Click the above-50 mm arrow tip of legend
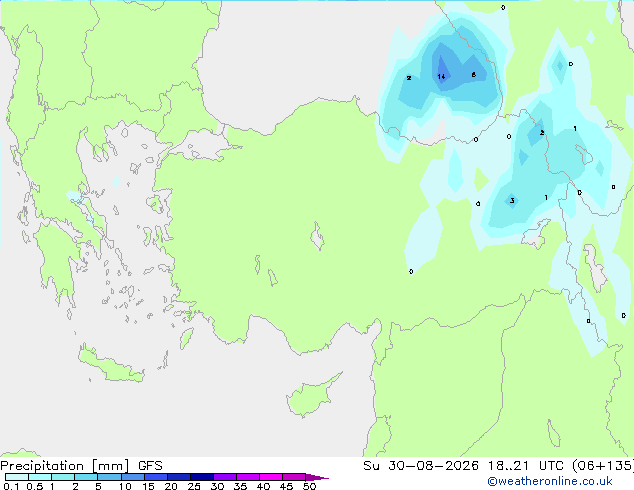The image size is (634, 490). [x=317, y=477]
